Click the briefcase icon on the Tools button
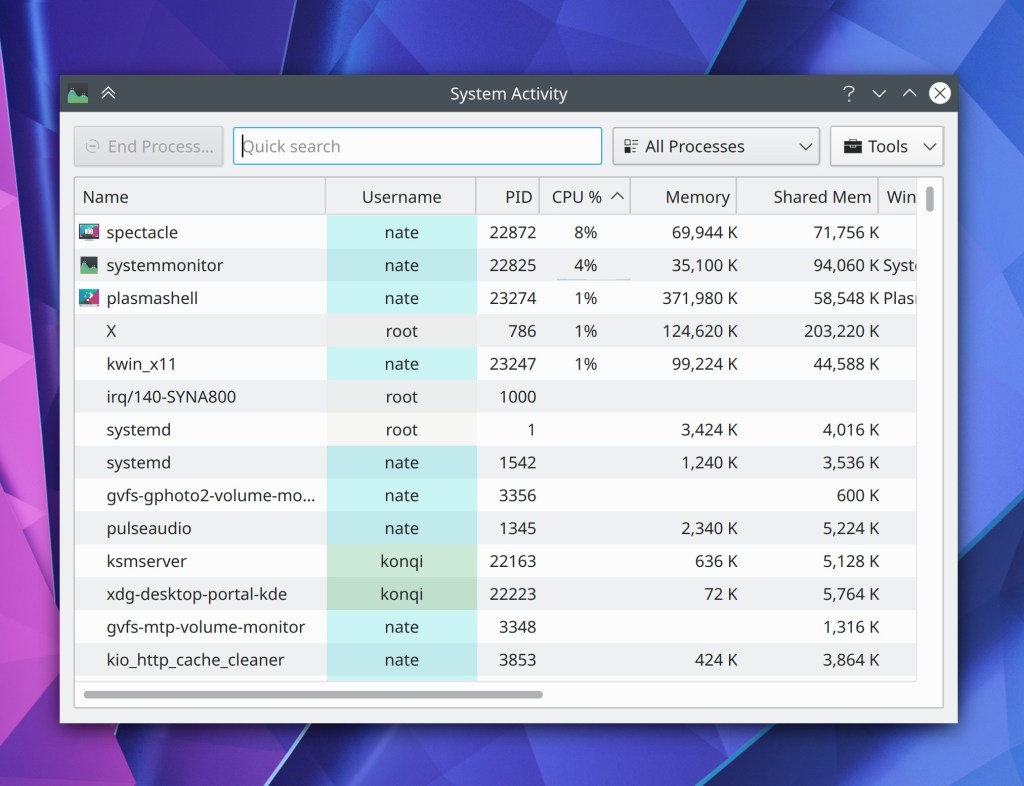1024x786 pixels. pyautogui.click(x=853, y=146)
